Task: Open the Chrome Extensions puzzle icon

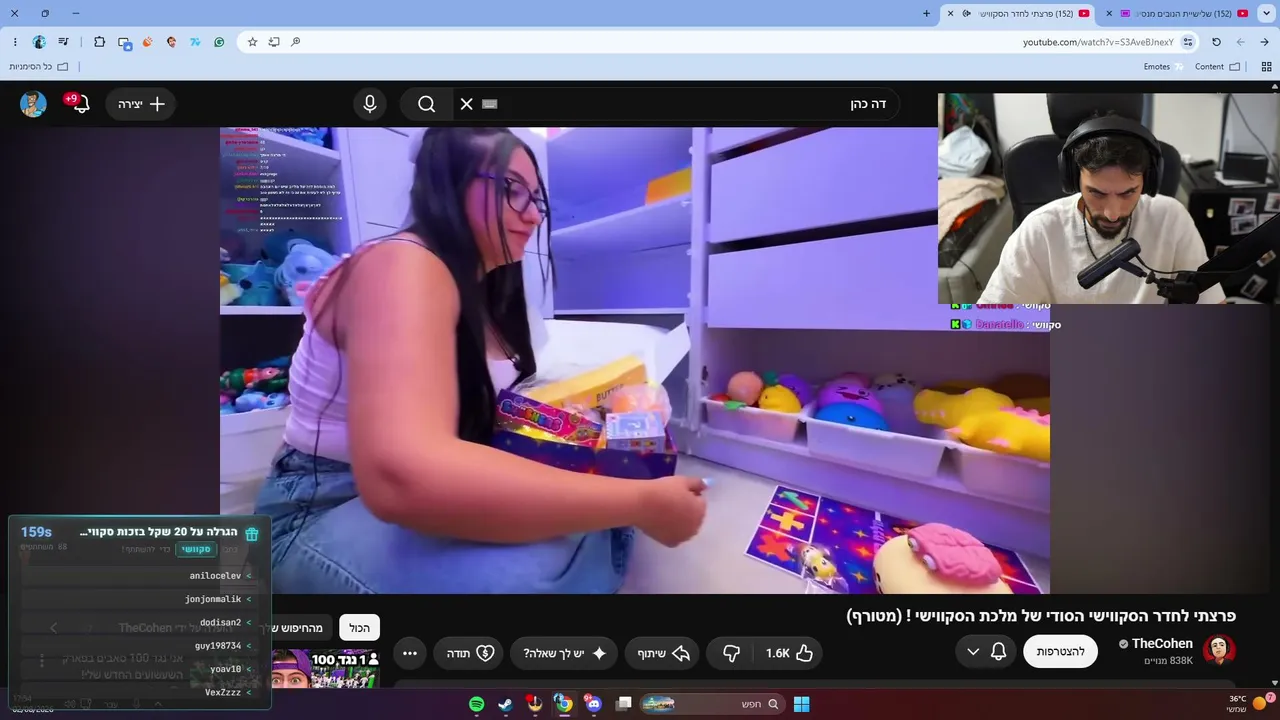Action: pyautogui.click(x=99, y=42)
